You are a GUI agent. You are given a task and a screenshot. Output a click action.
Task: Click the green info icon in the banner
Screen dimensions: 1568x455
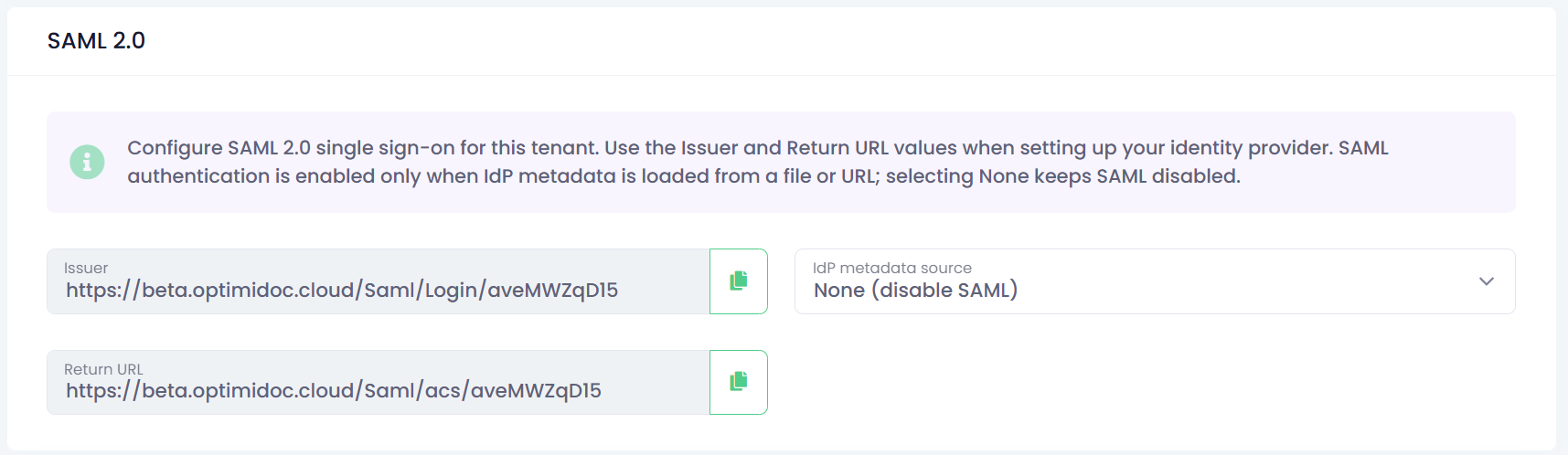click(87, 162)
